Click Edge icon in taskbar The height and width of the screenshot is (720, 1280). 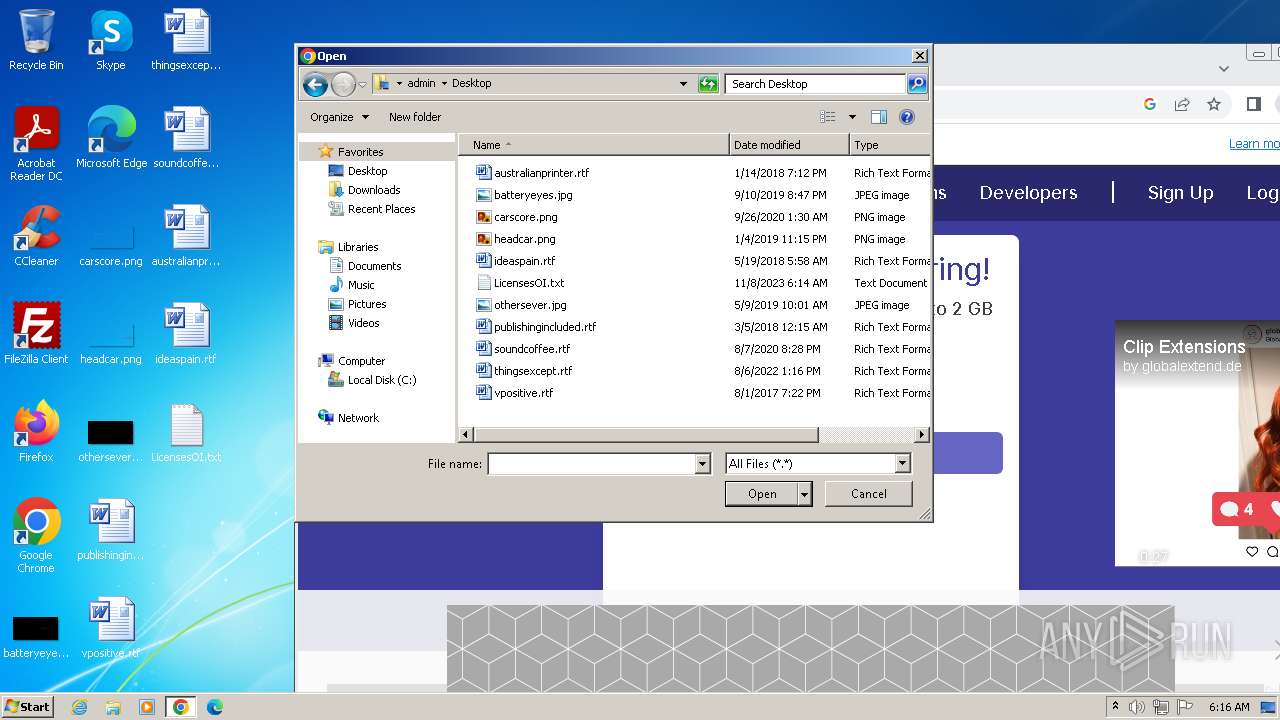click(x=214, y=707)
